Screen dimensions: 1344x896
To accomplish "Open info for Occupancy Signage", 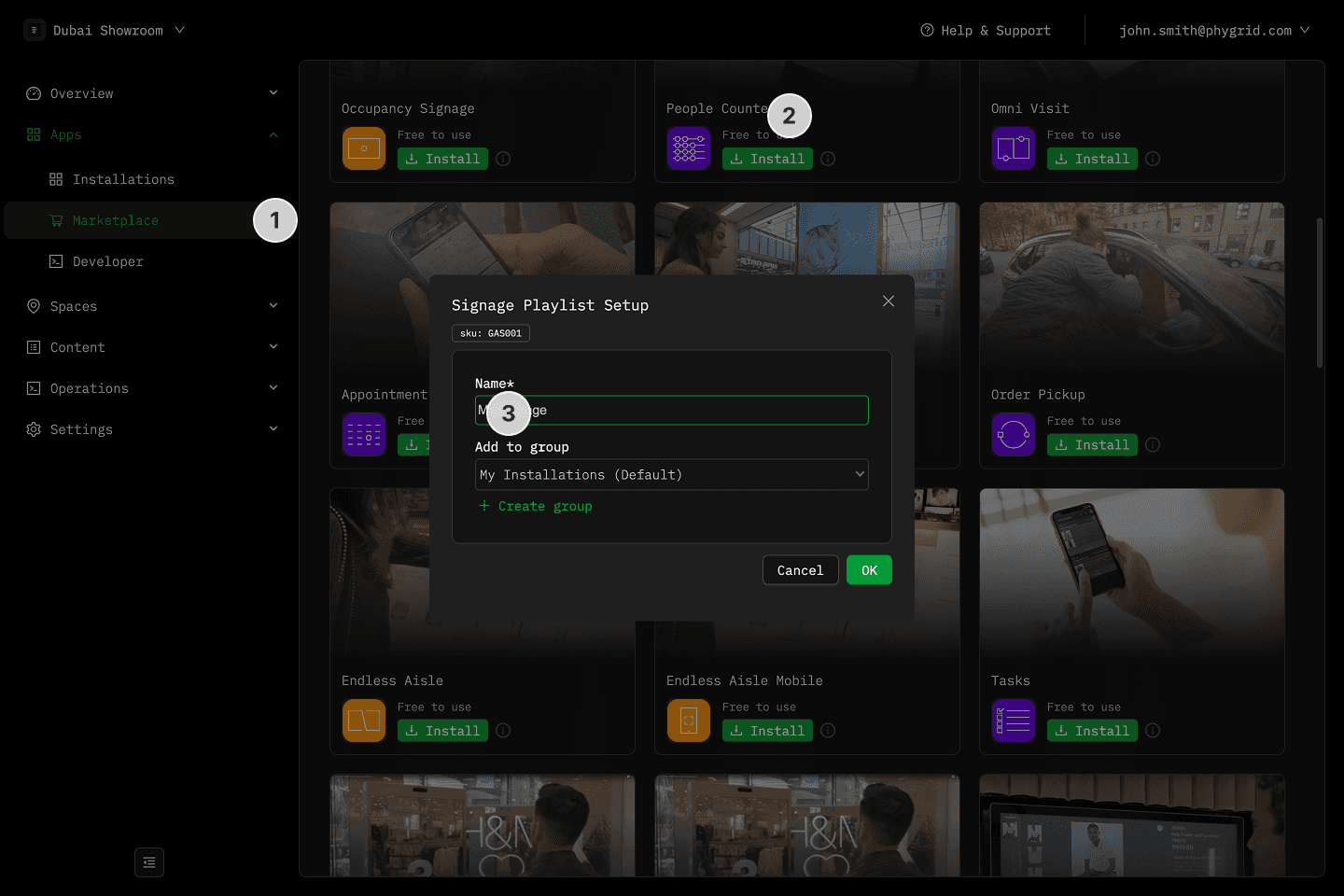I will [503, 159].
